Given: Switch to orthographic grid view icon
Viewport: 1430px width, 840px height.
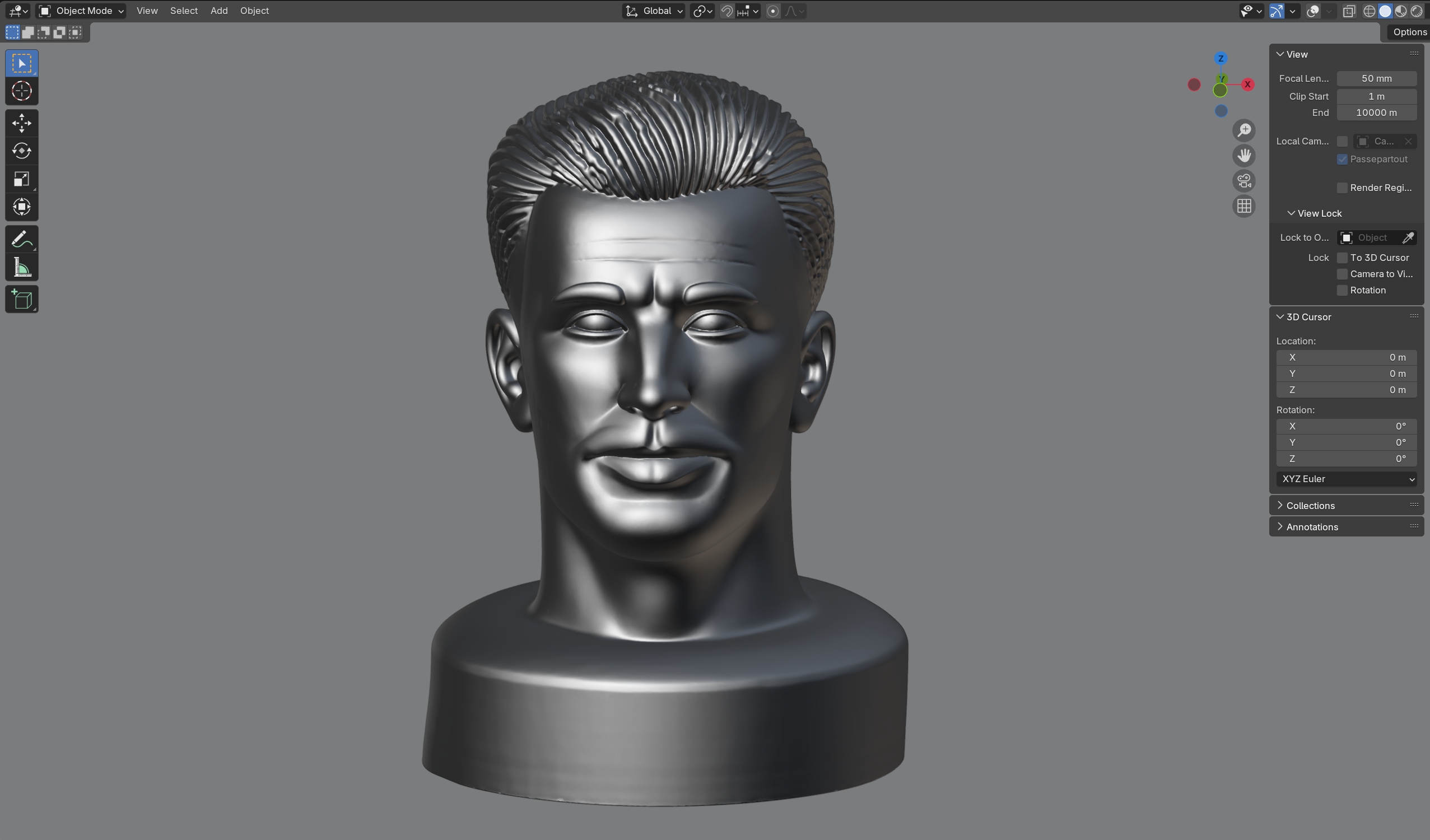Looking at the screenshot, I should pyautogui.click(x=1244, y=206).
